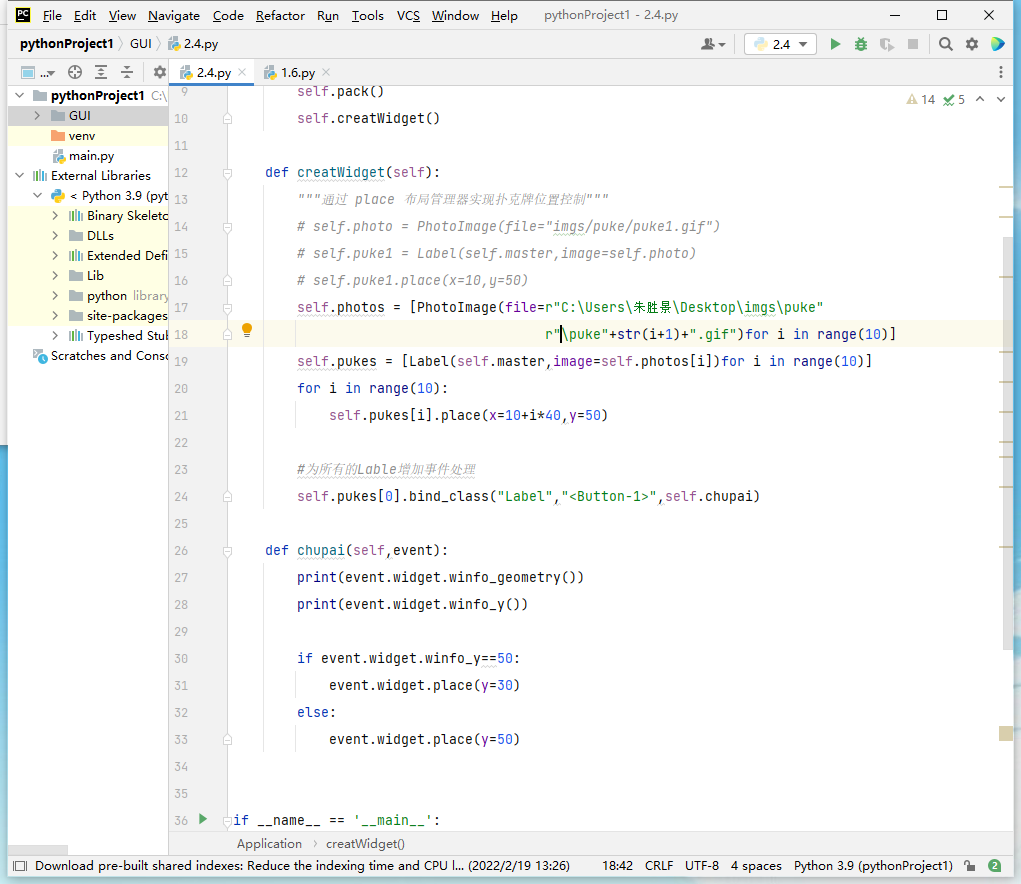Click the Stop square button in toolbar
Screen dimensions: 1021x884
click(x=913, y=44)
